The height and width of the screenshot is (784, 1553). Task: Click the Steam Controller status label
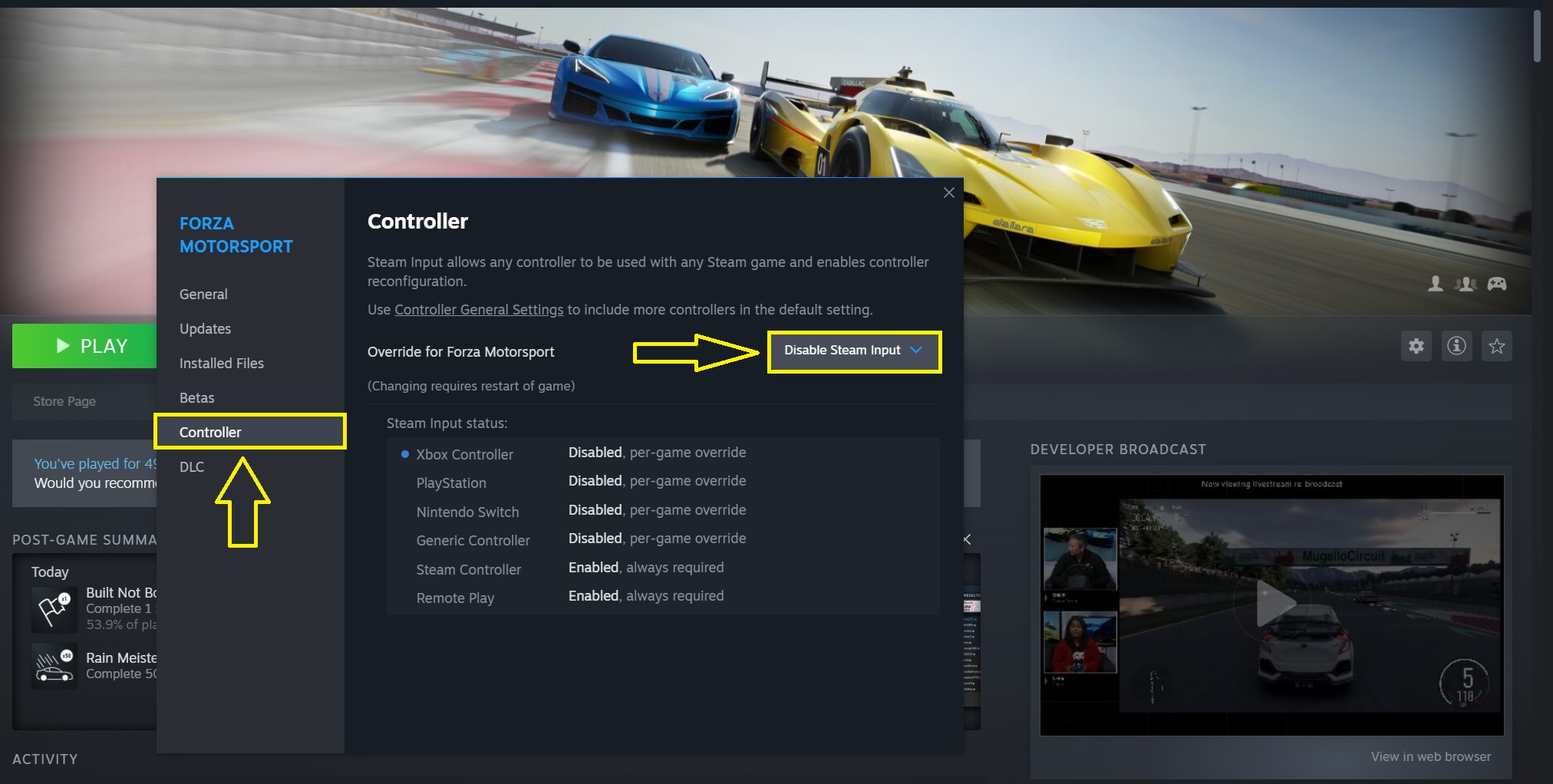[x=468, y=570]
